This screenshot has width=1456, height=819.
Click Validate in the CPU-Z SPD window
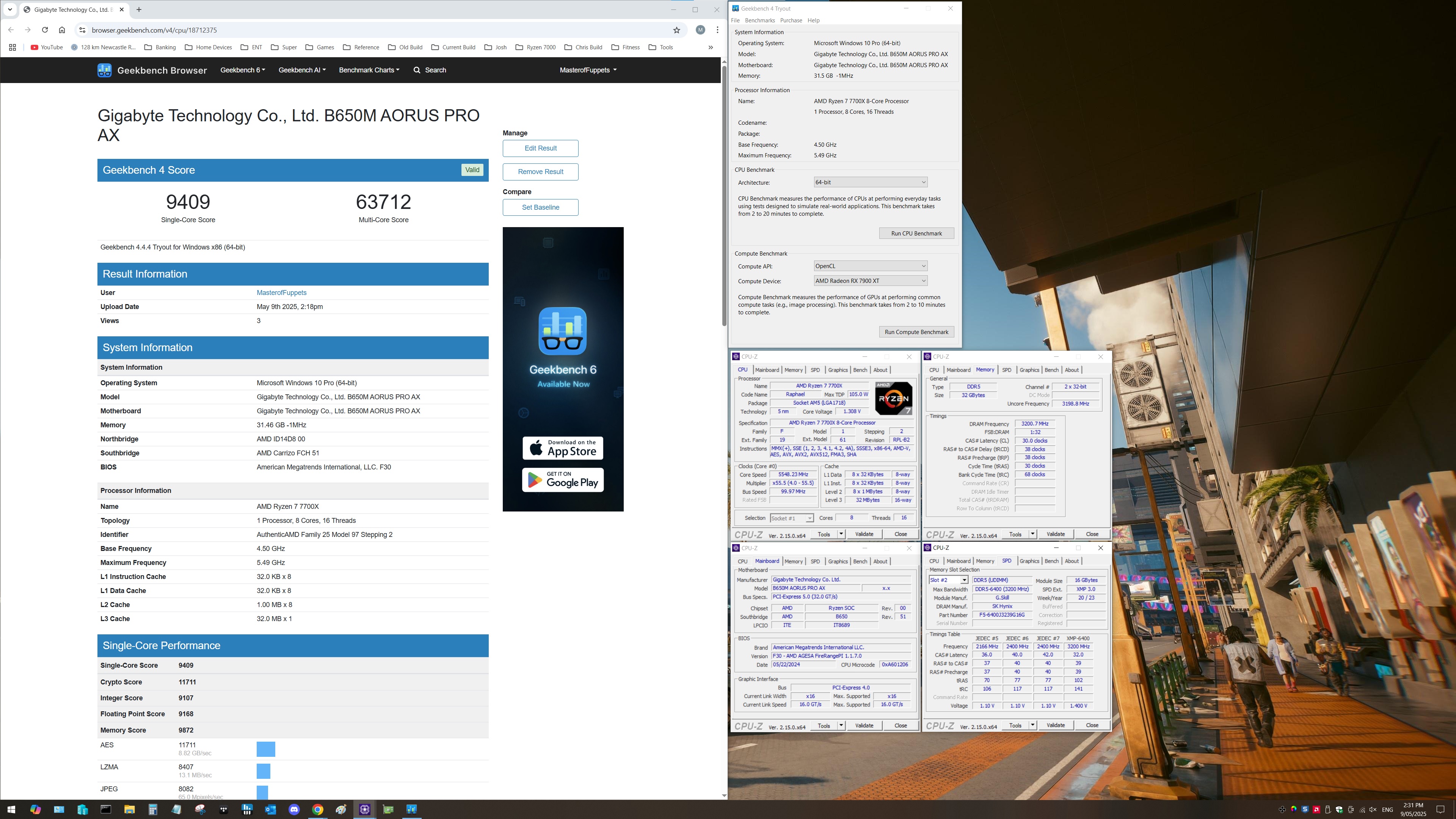(x=1055, y=725)
